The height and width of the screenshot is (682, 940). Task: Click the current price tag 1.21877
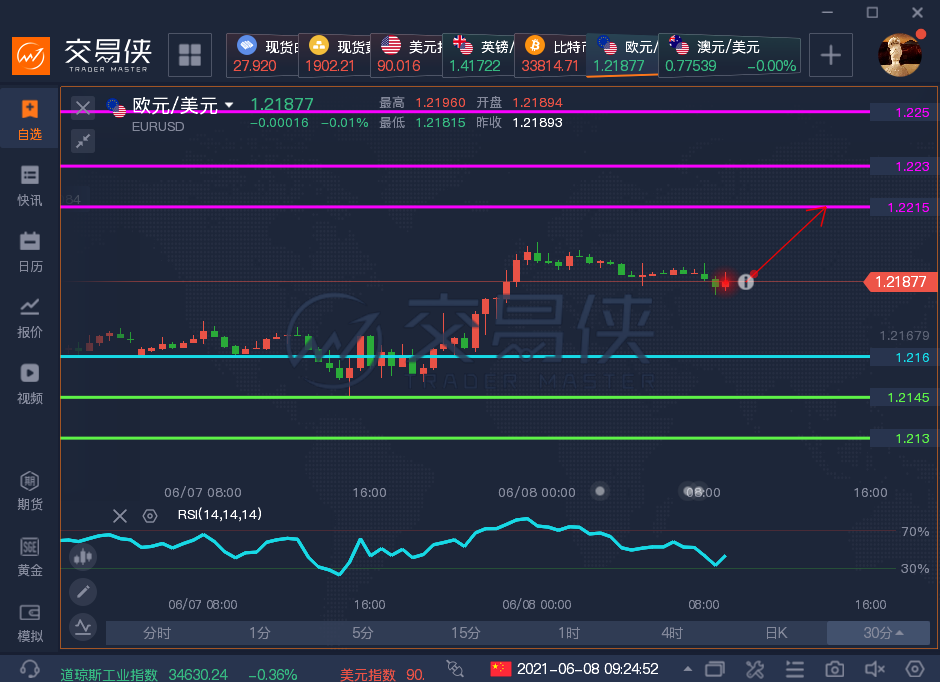900,282
